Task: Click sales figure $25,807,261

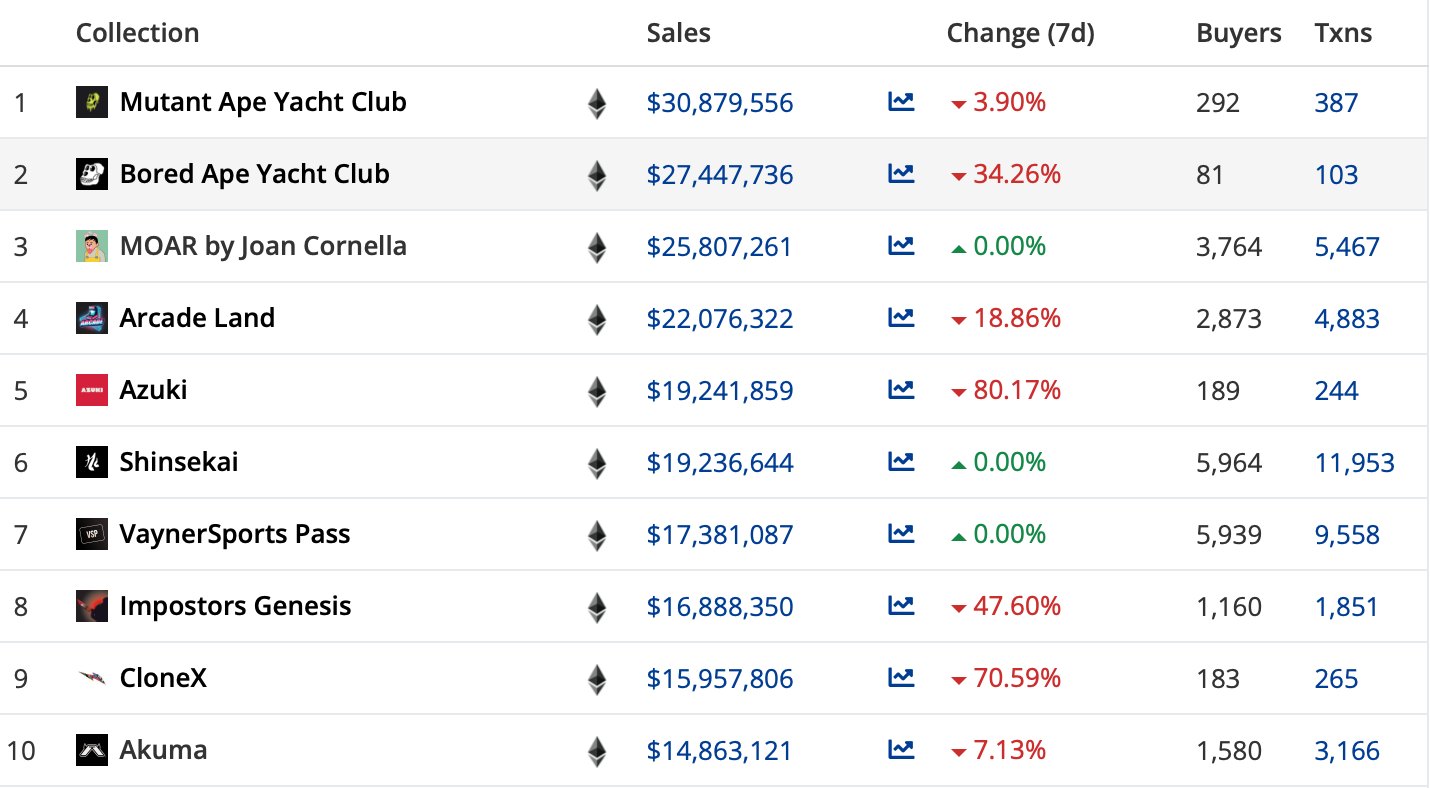Action: pyautogui.click(x=719, y=247)
